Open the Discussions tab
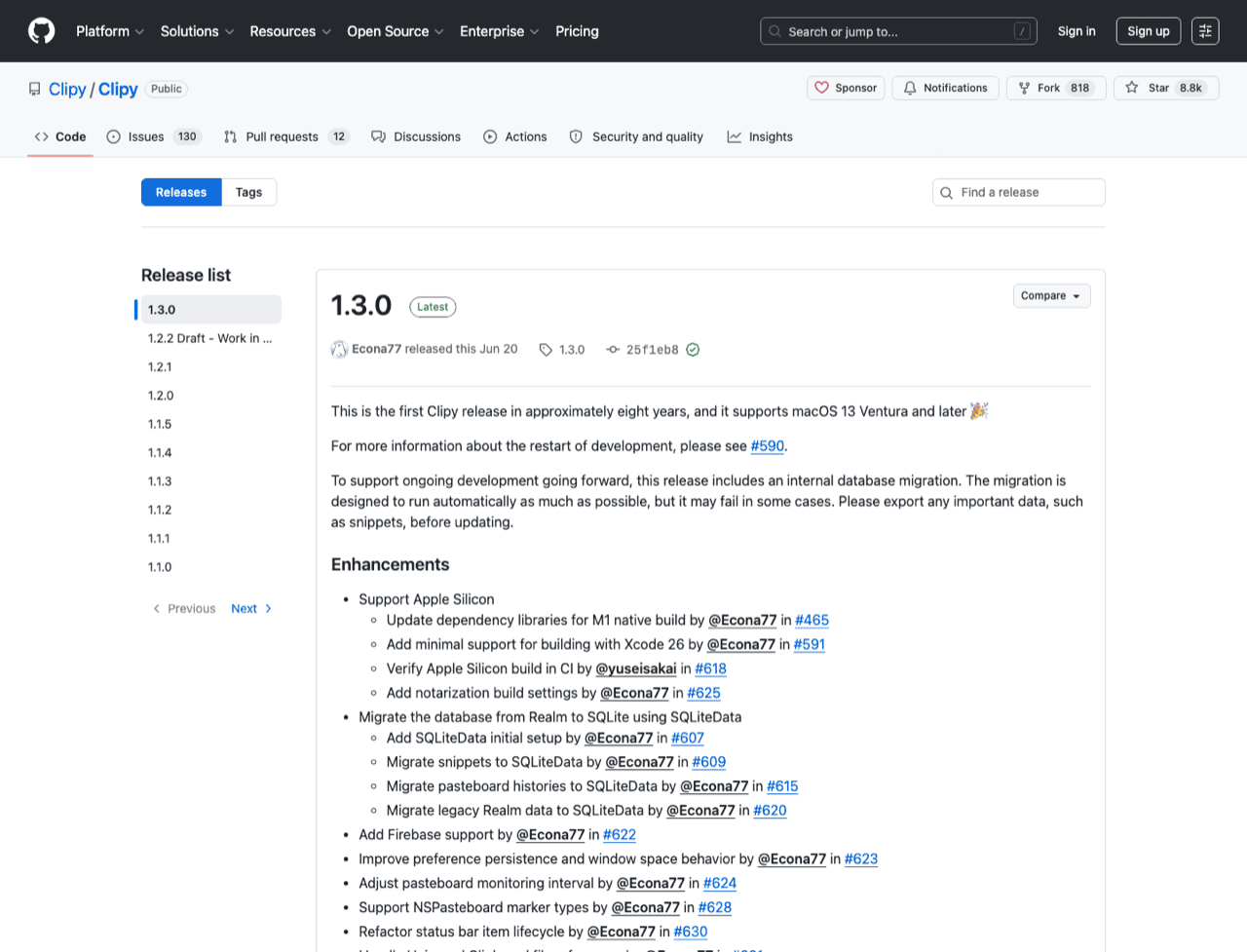Viewport: 1247px width, 952px height. pyautogui.click(x=416, y=136)
